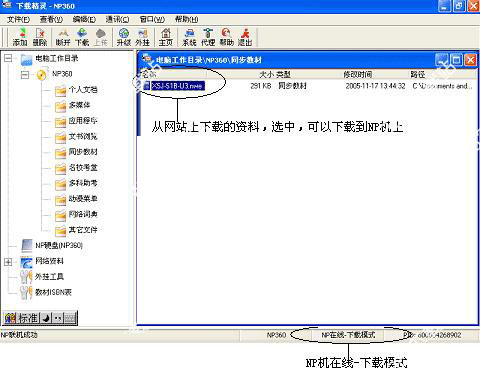Viewport: 482px width, 371px height.
Task: Click the 教材ISBN表 icon in tree
Action: pyautogui.click(x=26, y=292)
